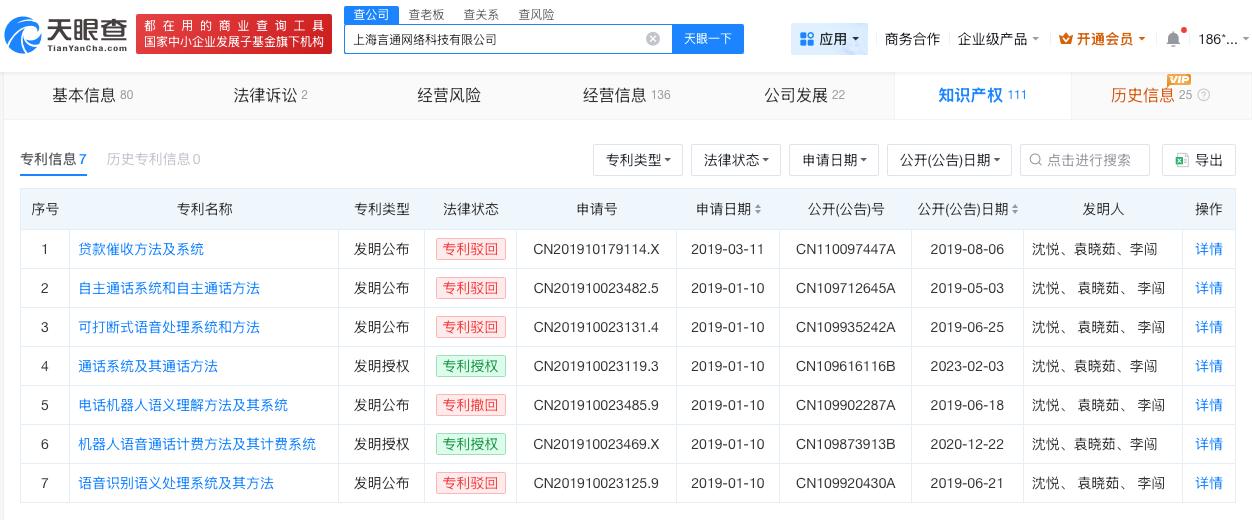Open patent 贷款催收方法及系统

pos(141,249)
